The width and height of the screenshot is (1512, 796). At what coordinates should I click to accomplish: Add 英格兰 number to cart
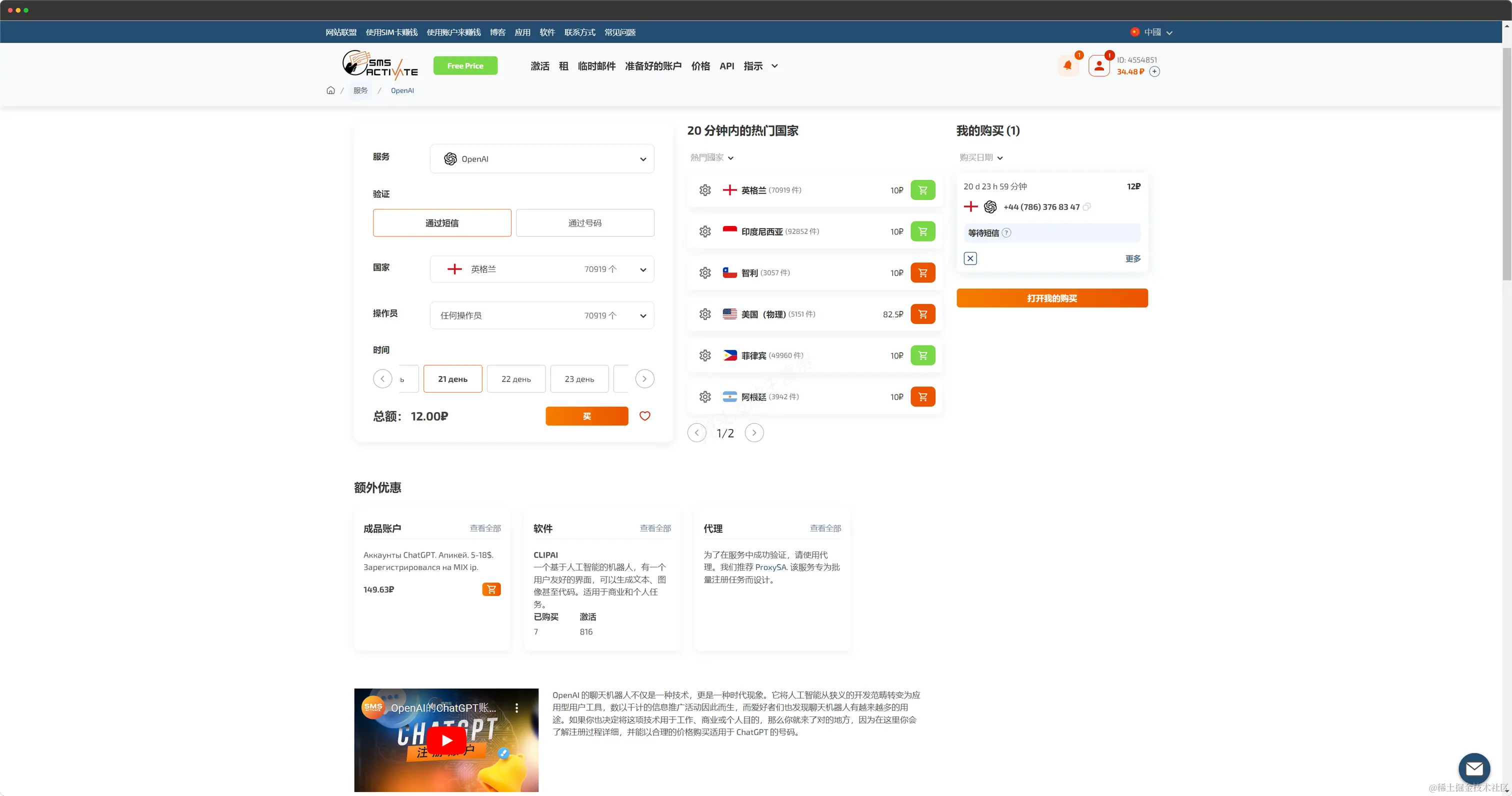click(x=922, y=190)
